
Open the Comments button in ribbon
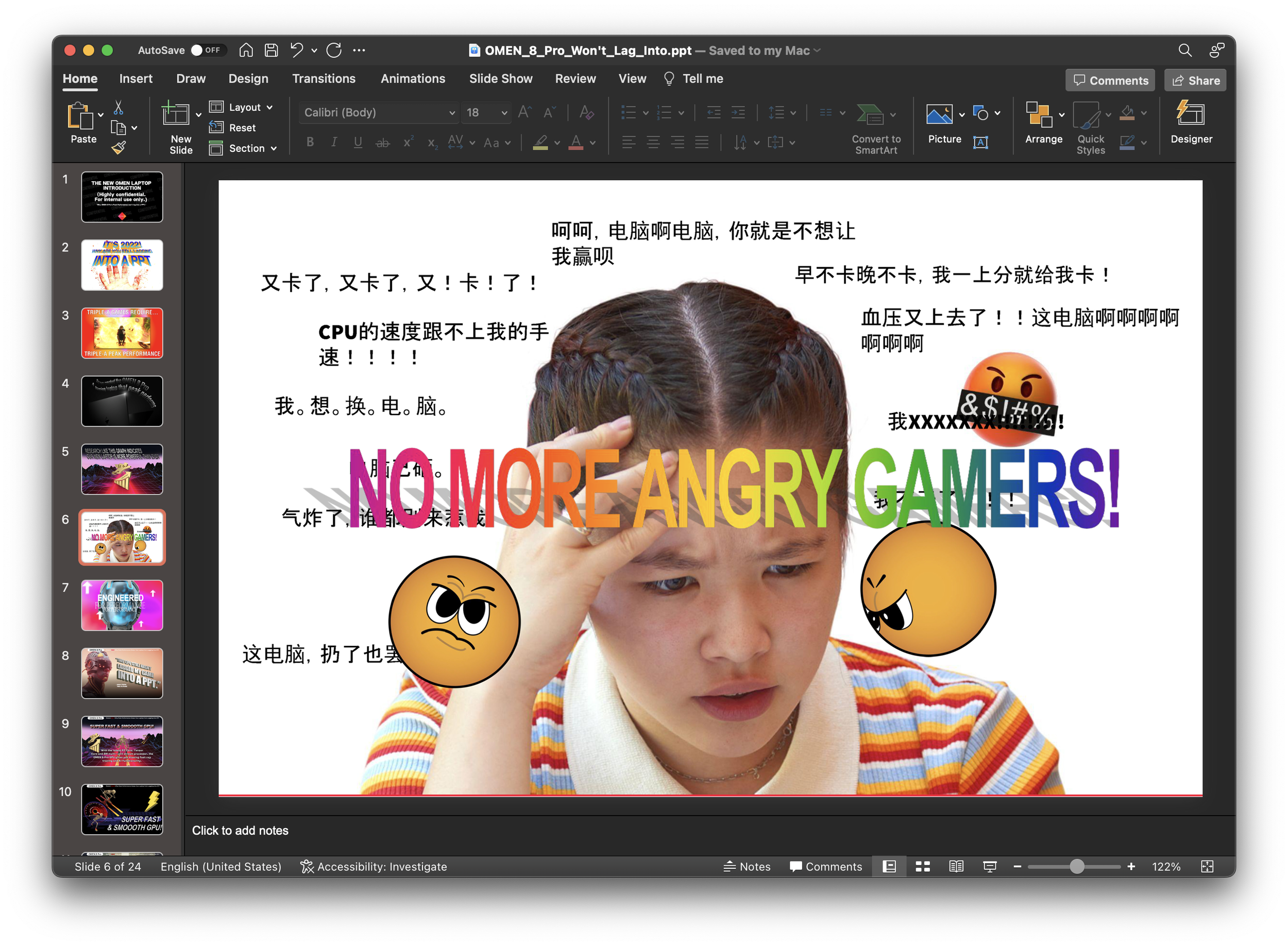pos(1110,81)
